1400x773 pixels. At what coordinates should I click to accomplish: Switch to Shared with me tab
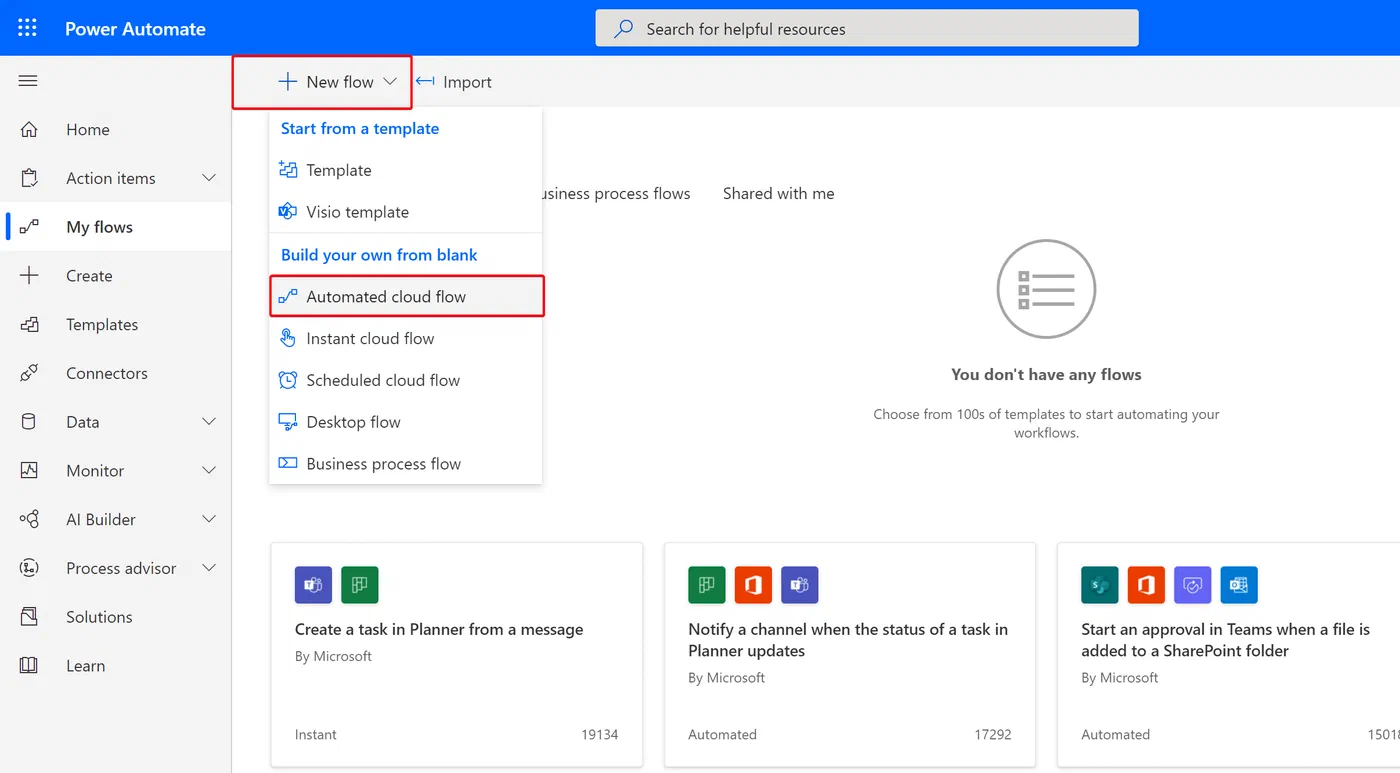point(778,193)
